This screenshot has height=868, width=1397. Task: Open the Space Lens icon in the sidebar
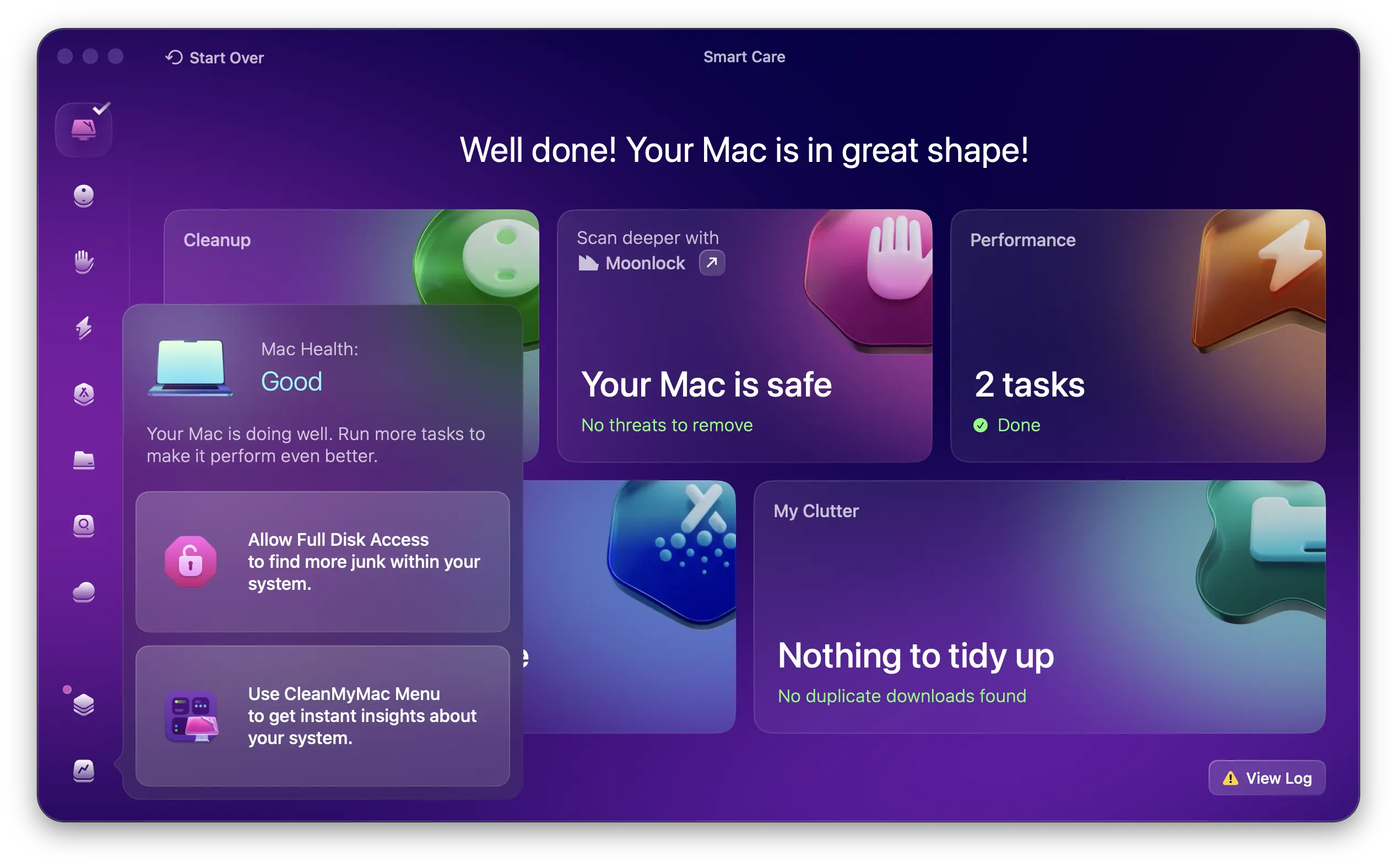(84, 526)
